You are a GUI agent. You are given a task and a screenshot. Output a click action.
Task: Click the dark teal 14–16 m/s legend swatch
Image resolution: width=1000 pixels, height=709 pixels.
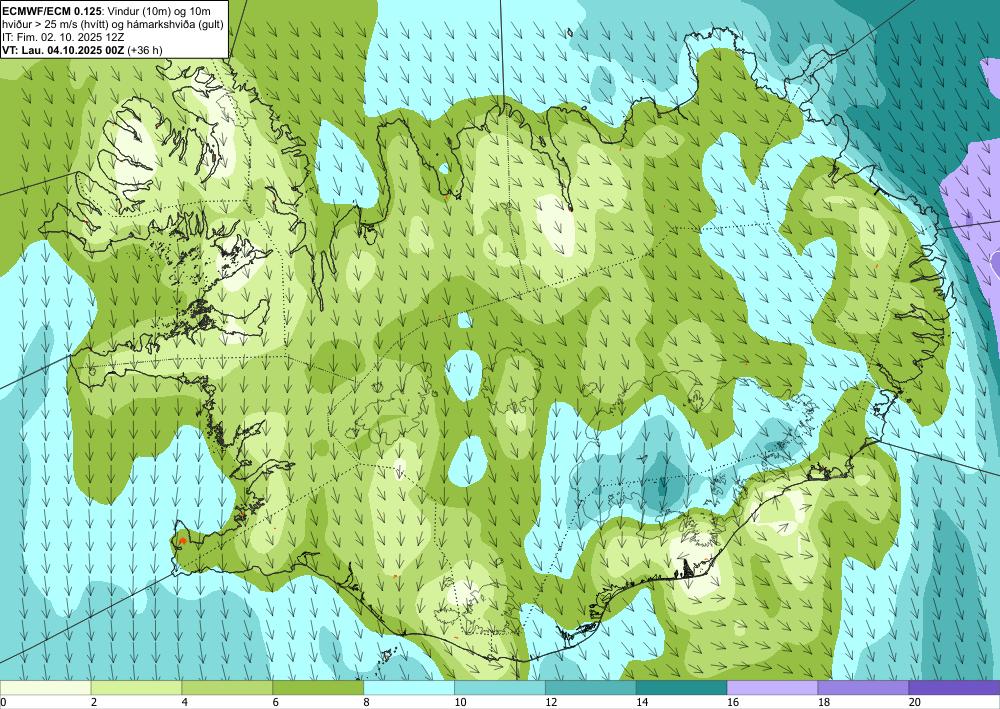pos(682,688)
